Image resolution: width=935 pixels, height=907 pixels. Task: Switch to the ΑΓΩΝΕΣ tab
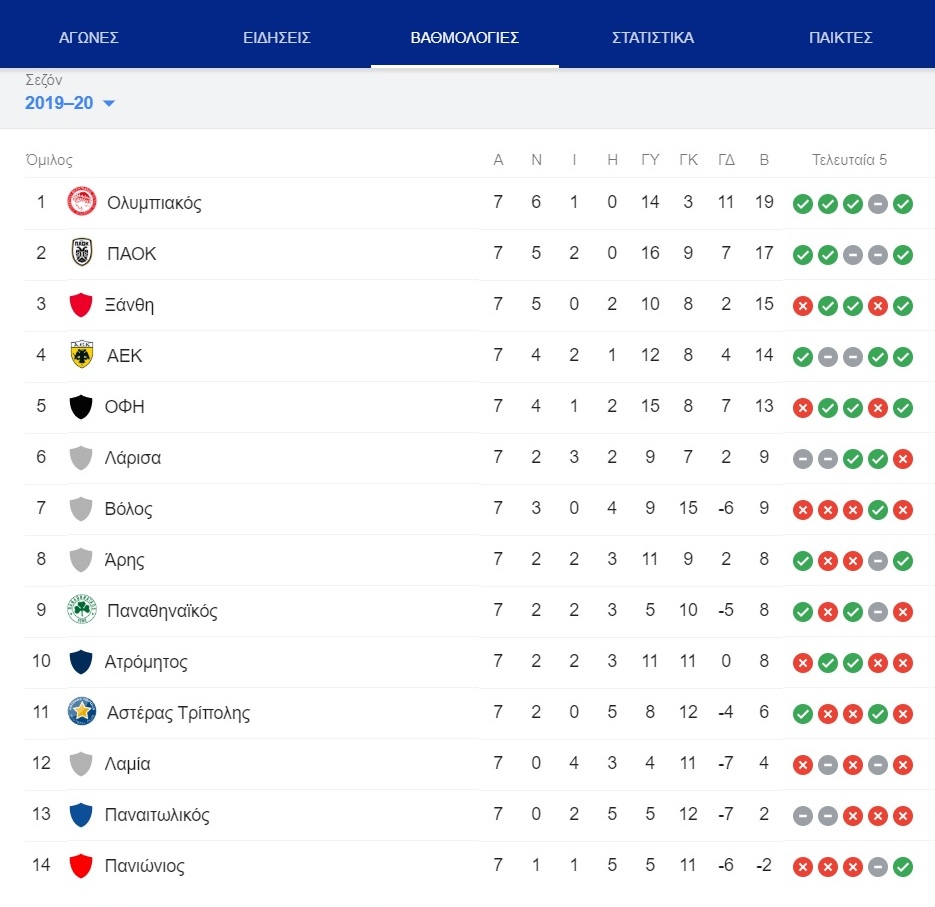[88, 38]
